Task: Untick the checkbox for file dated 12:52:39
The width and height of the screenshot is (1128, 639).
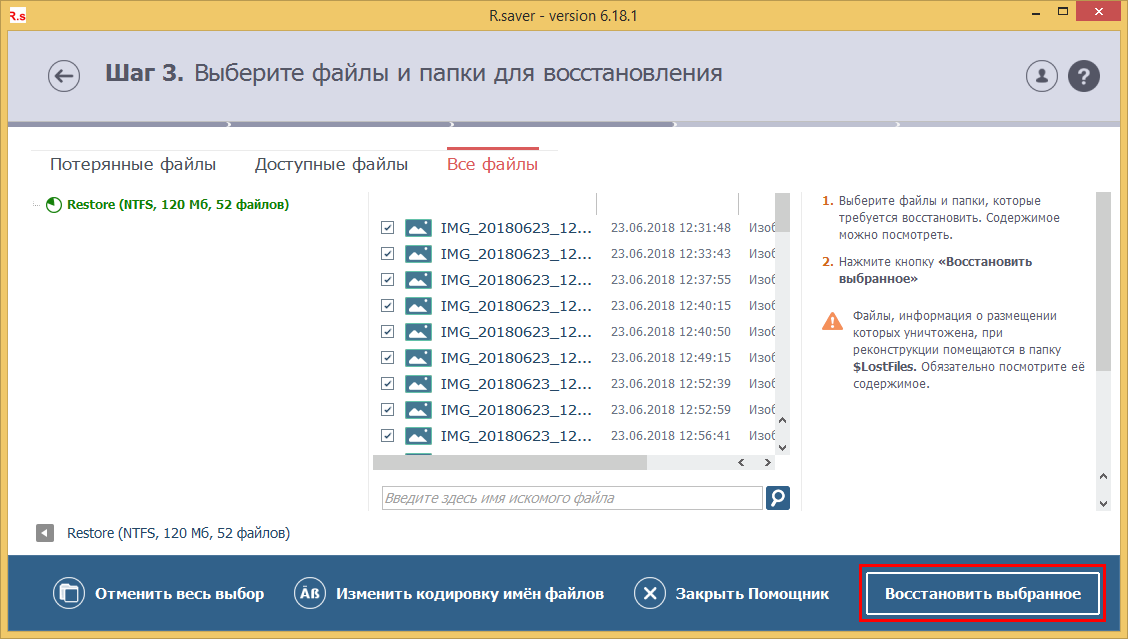Action: pyautogui.click(x=388, y=384)
